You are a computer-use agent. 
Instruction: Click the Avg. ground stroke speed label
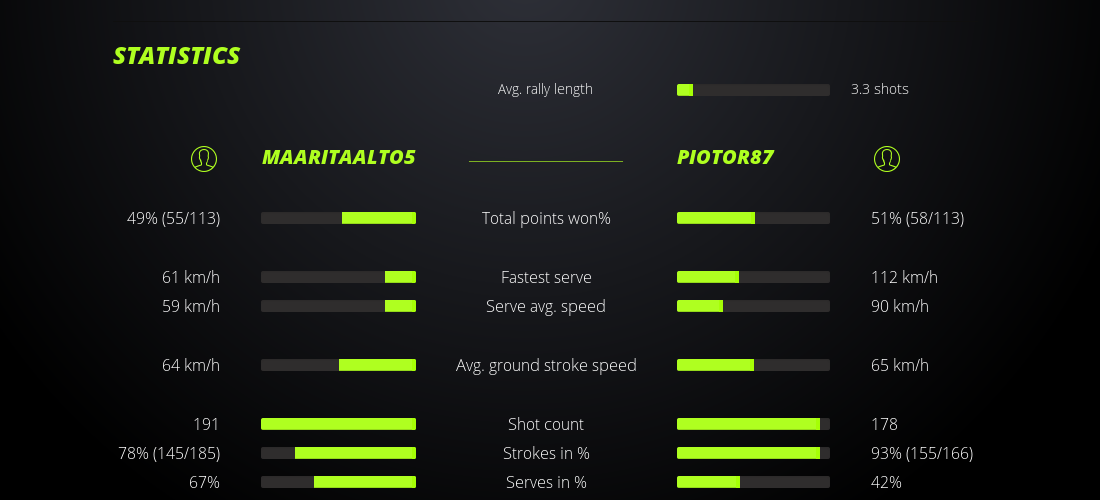tap(546, 365)
